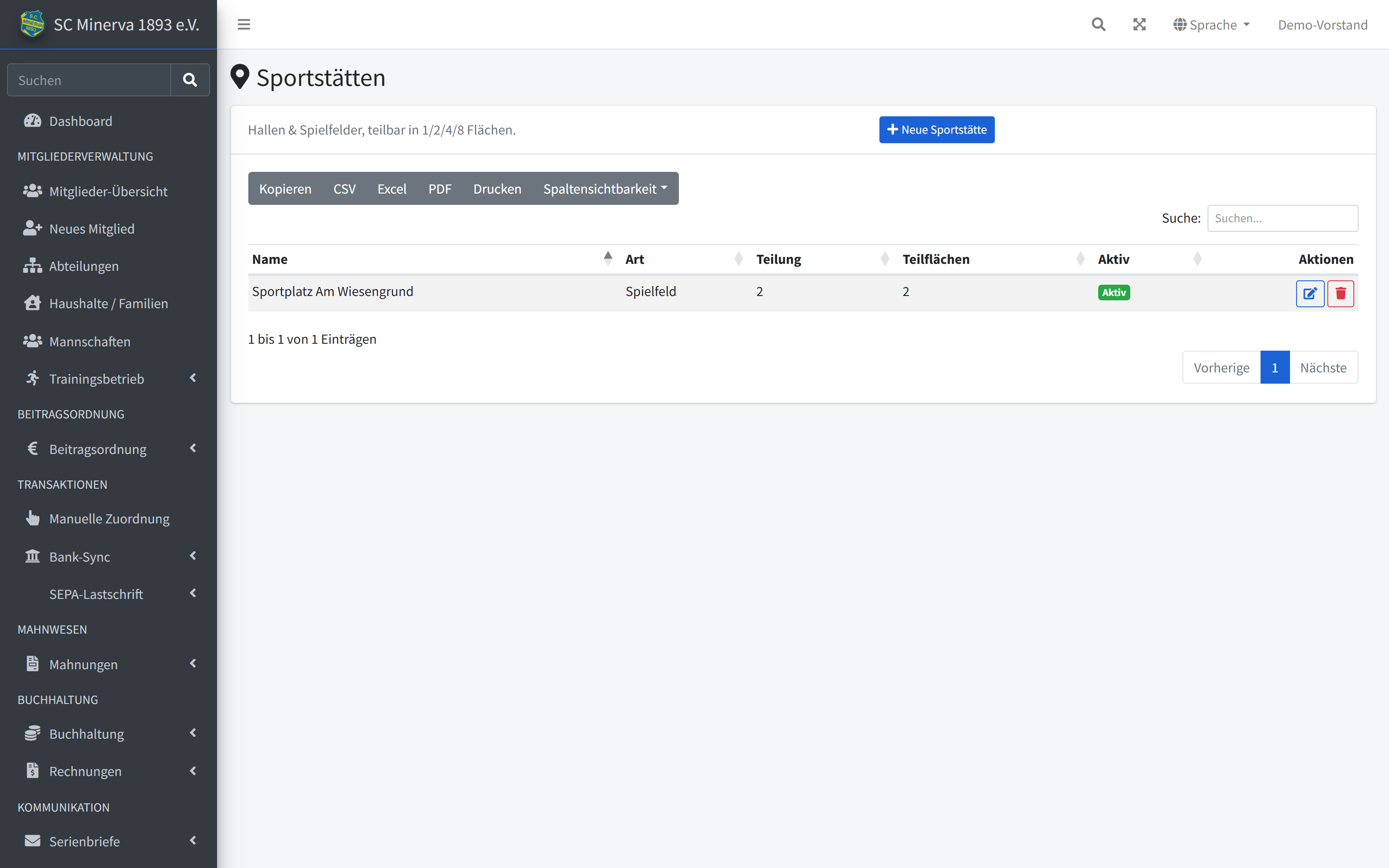Toggle the sidebar with the hamburger icon
Screen dimensions: 1389x868
pyautogui.click(x=244, y=25)
